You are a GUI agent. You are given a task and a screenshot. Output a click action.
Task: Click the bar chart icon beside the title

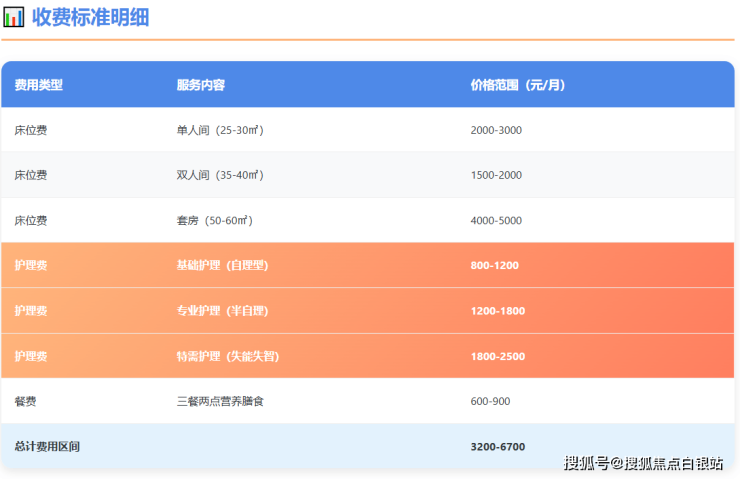pos(14,17)
